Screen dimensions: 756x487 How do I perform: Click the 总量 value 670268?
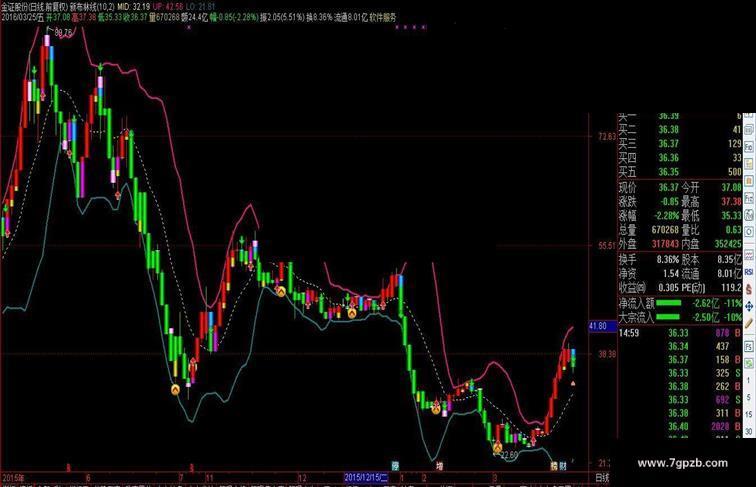click(x=665, y=230)
